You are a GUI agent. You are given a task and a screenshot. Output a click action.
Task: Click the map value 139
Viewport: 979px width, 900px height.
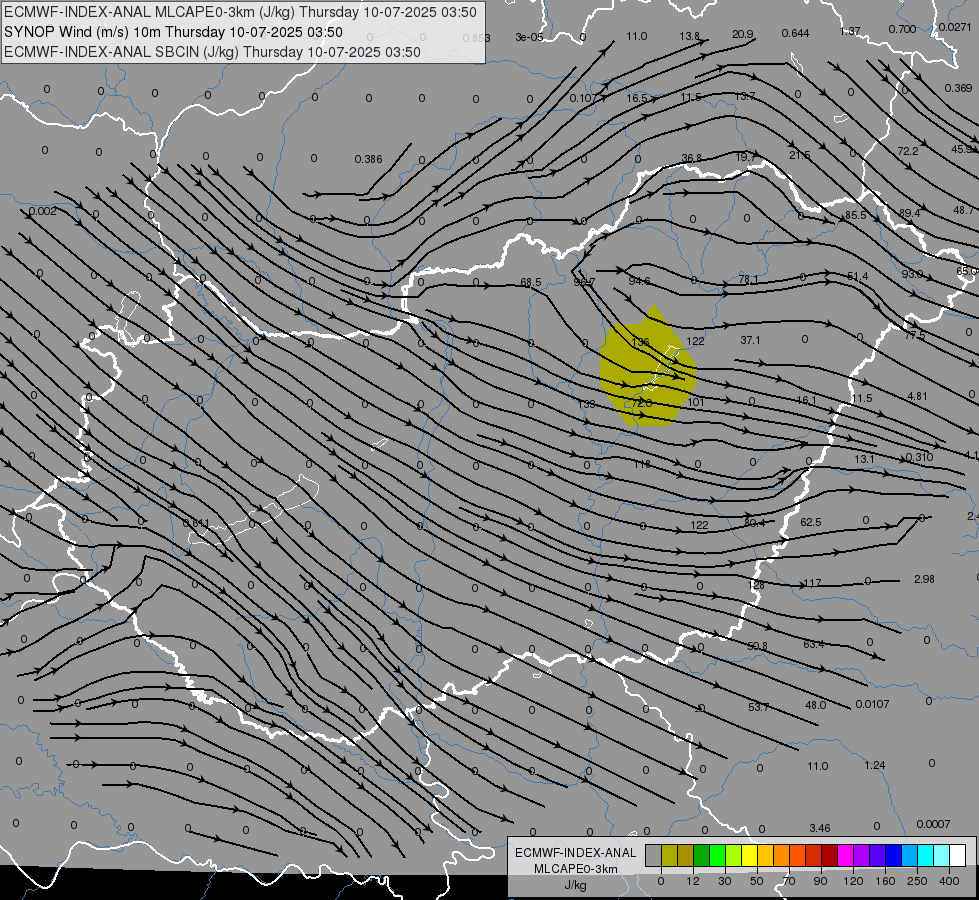586,404
